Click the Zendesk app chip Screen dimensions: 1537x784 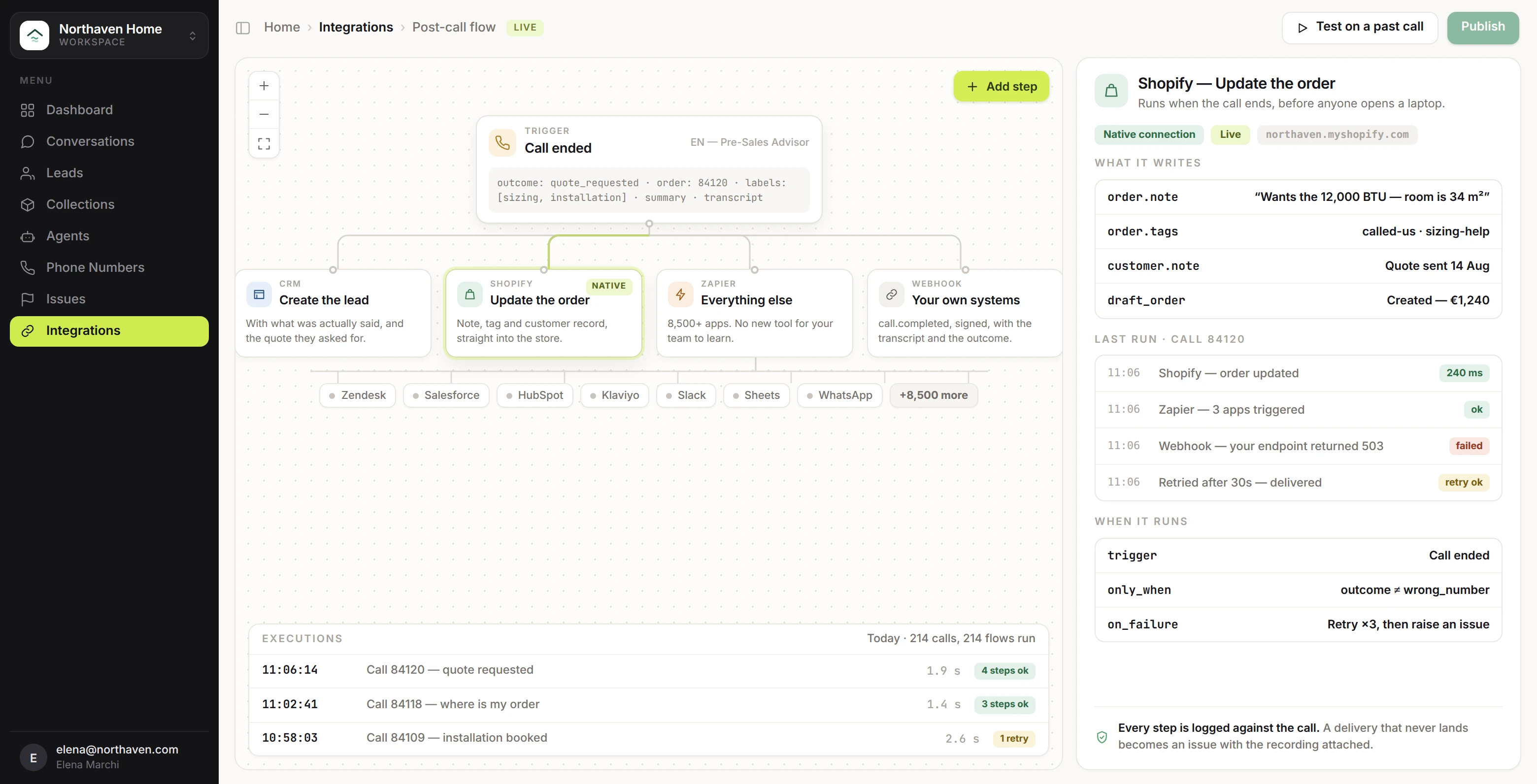[x=357, y=395]
